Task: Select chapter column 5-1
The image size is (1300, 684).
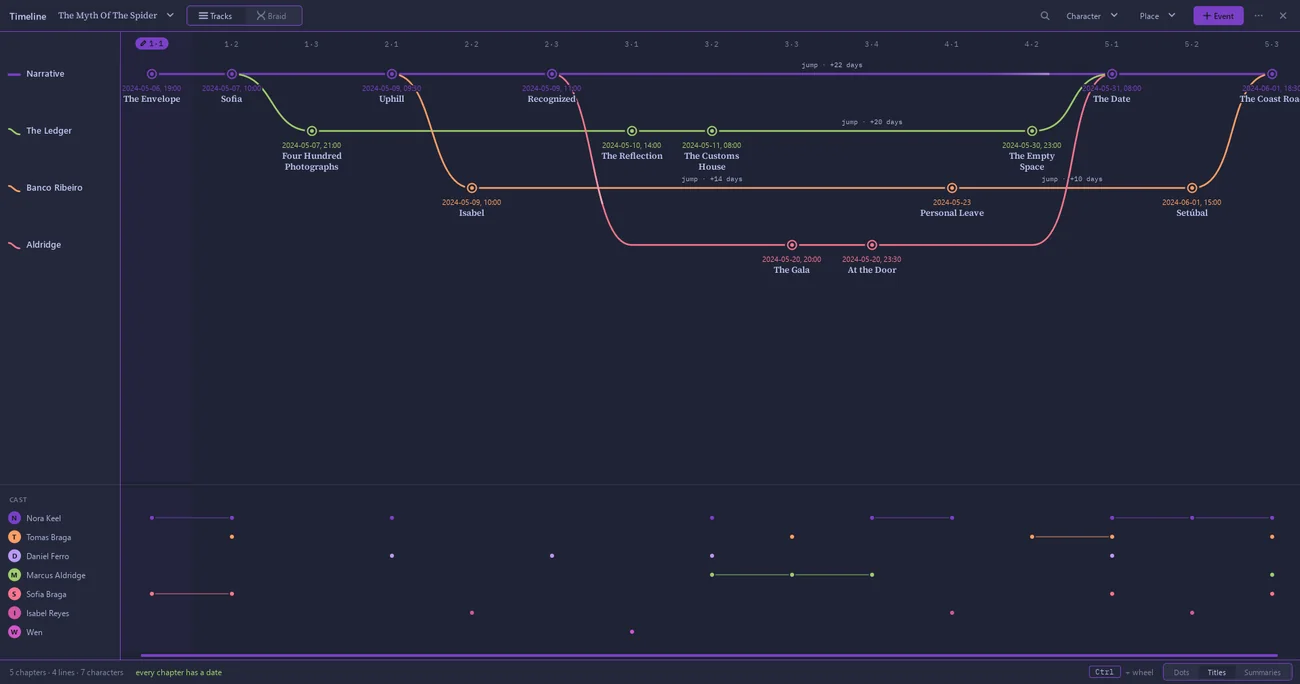Action: [1111, 44]
